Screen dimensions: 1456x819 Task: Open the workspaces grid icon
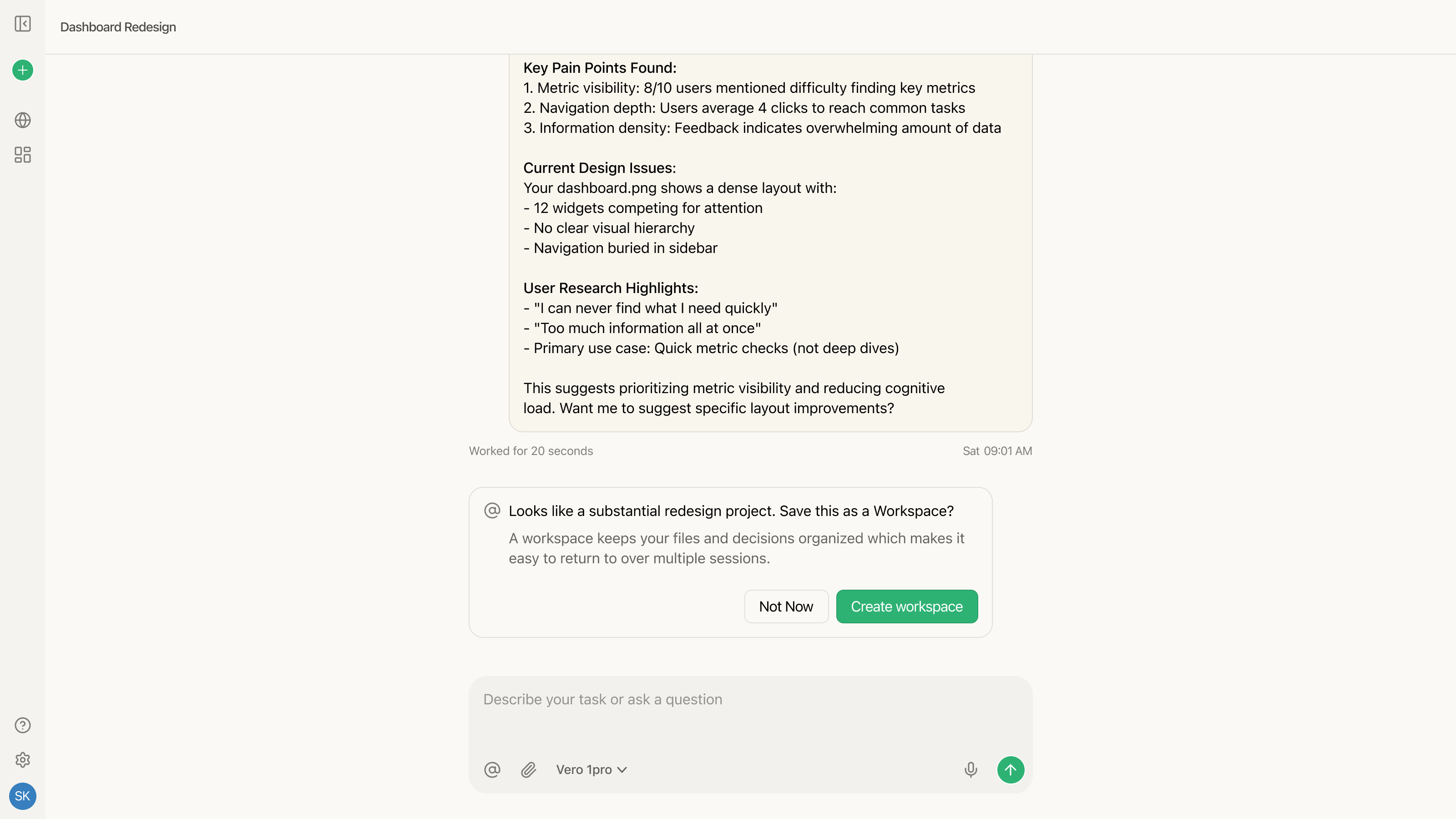pos(23,155)
